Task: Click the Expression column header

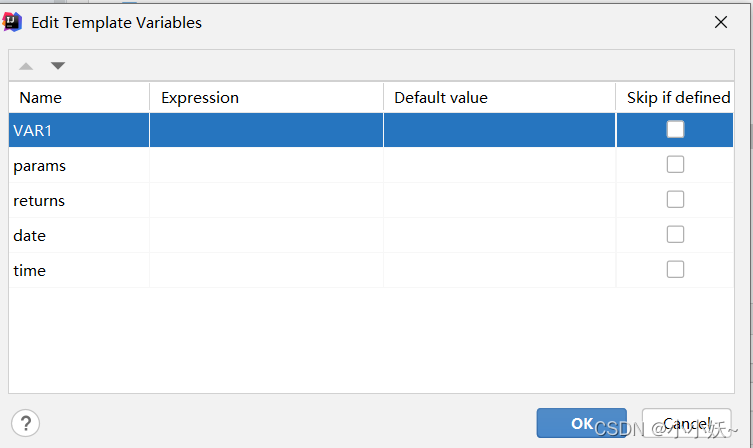Action: 266,97
